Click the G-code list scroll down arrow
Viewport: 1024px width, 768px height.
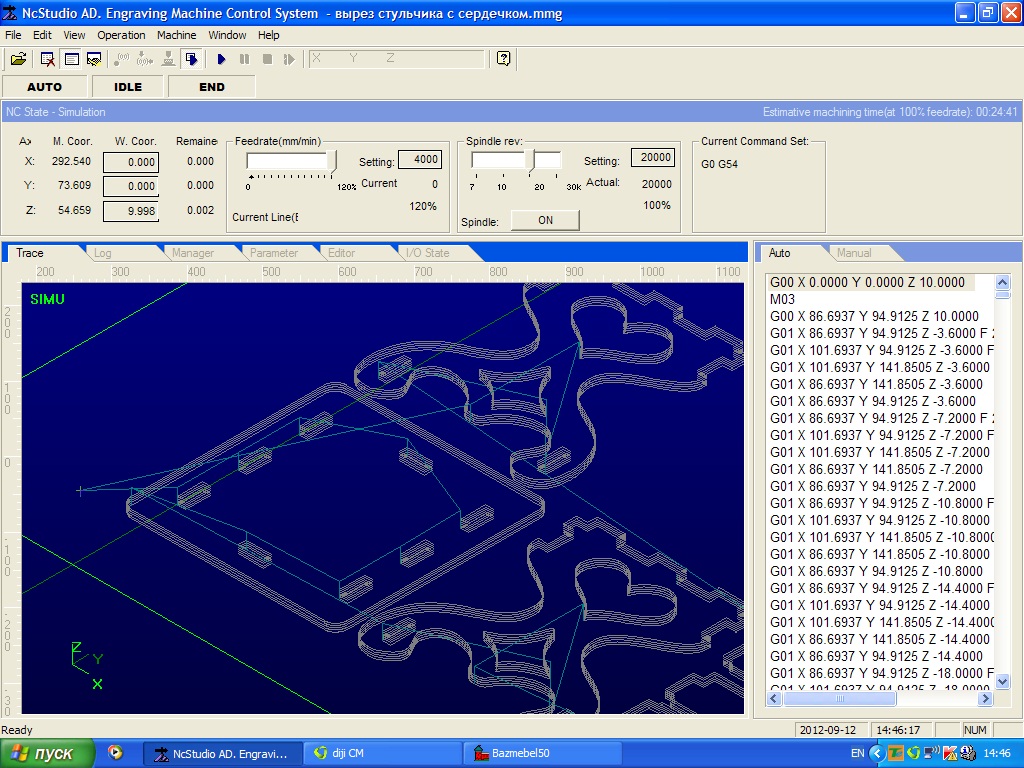pos(1002,682)
